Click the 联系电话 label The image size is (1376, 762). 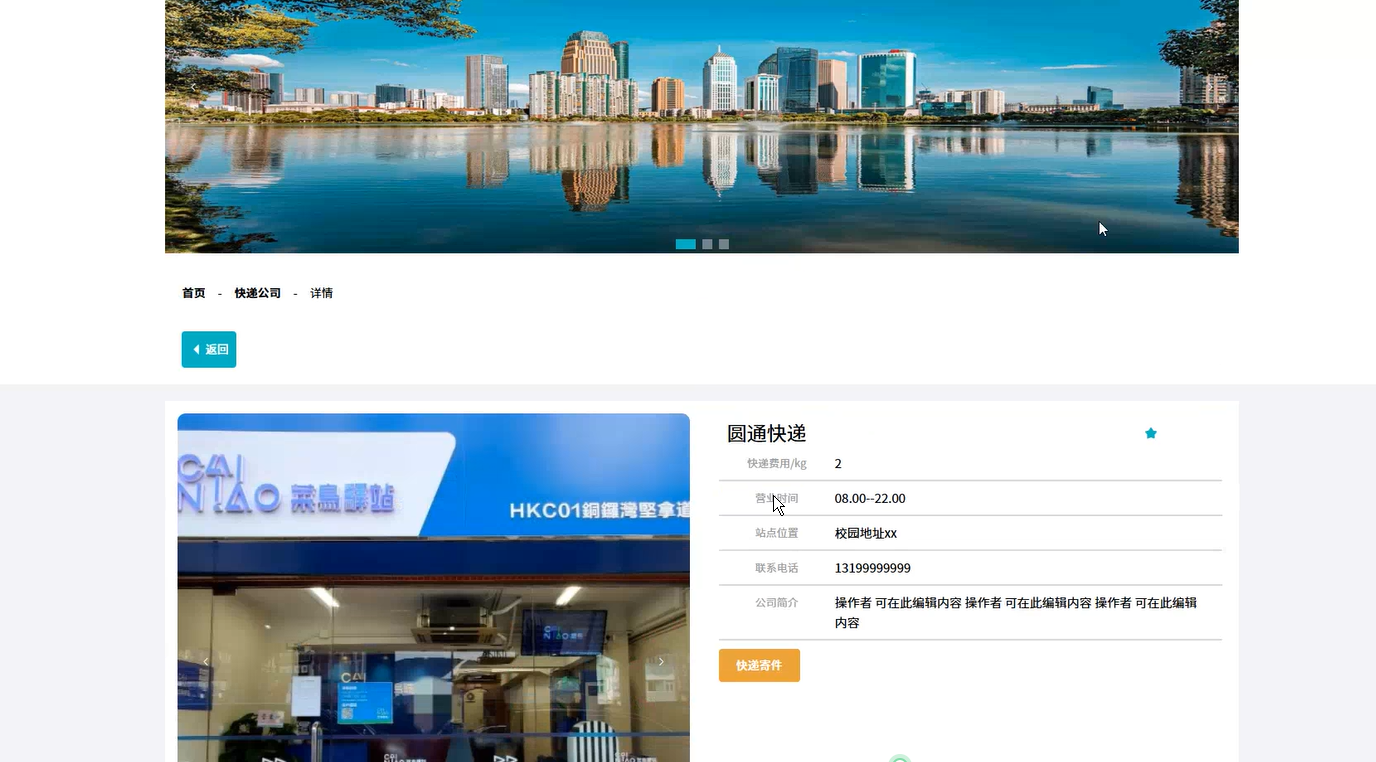coord(777,568)
